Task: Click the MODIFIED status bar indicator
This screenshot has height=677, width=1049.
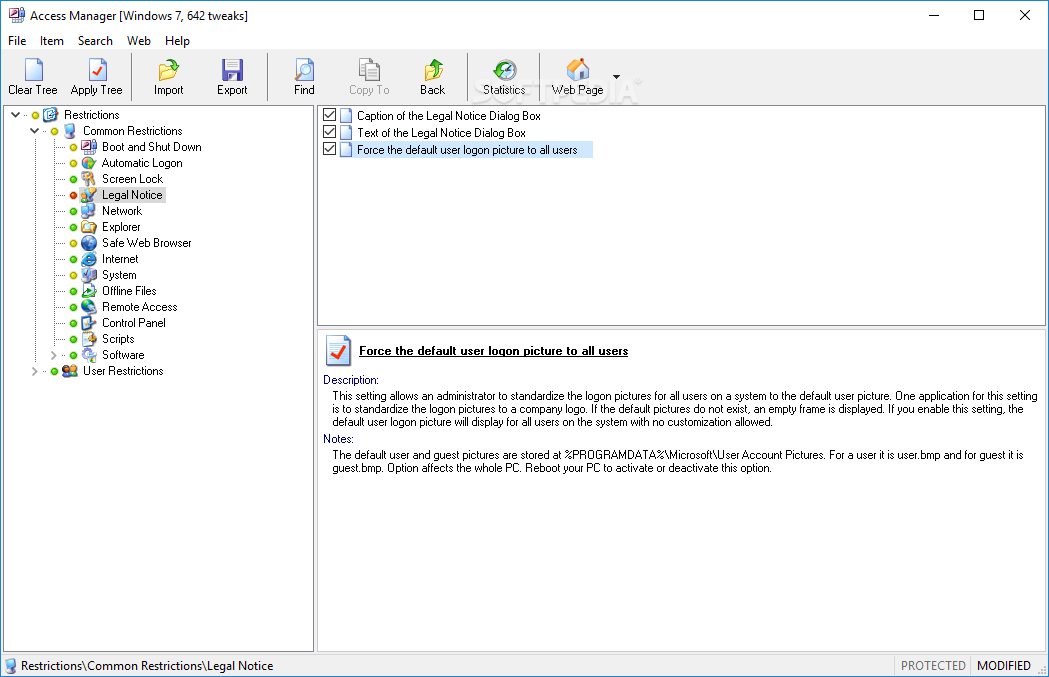Action: (x=1004, y=666)
